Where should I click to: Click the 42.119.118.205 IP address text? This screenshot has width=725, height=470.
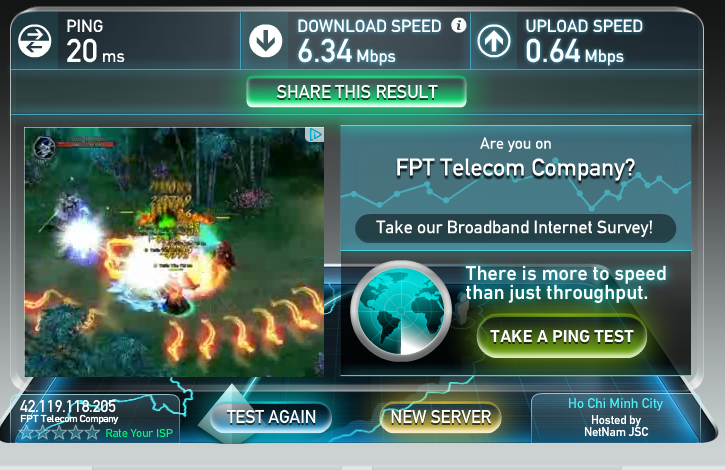(x=68, y=406)
